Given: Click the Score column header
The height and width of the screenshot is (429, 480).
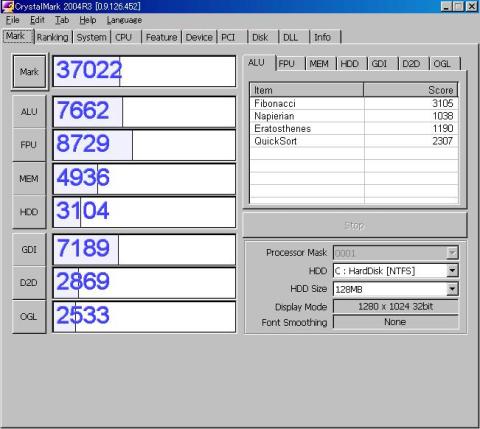Looking at the screenshot, I should [411, 90].
